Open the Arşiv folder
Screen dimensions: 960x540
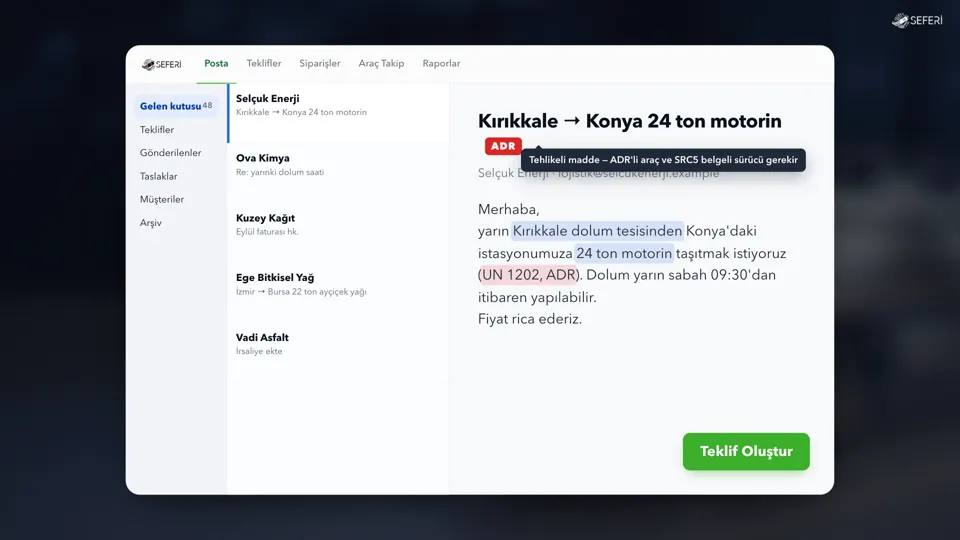click(x=151, y=223)
